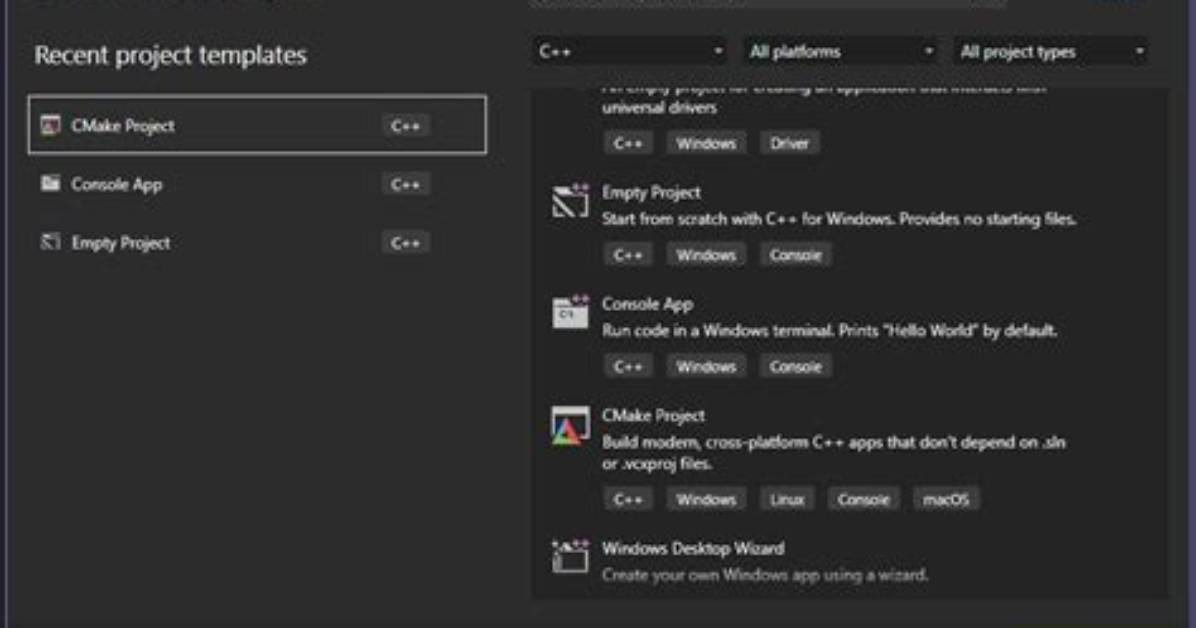Click the Console tag under Empty Project template
Screen dimensions: 1196x628
point(795,255)
